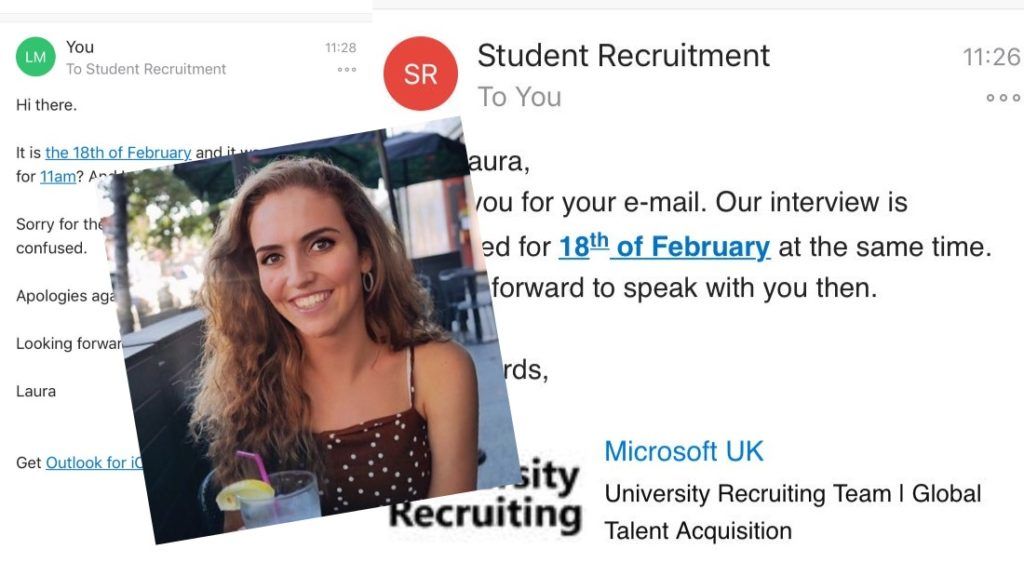Click the 11:28 timestamp
1024x576 pixels.
tap(340, 48)
